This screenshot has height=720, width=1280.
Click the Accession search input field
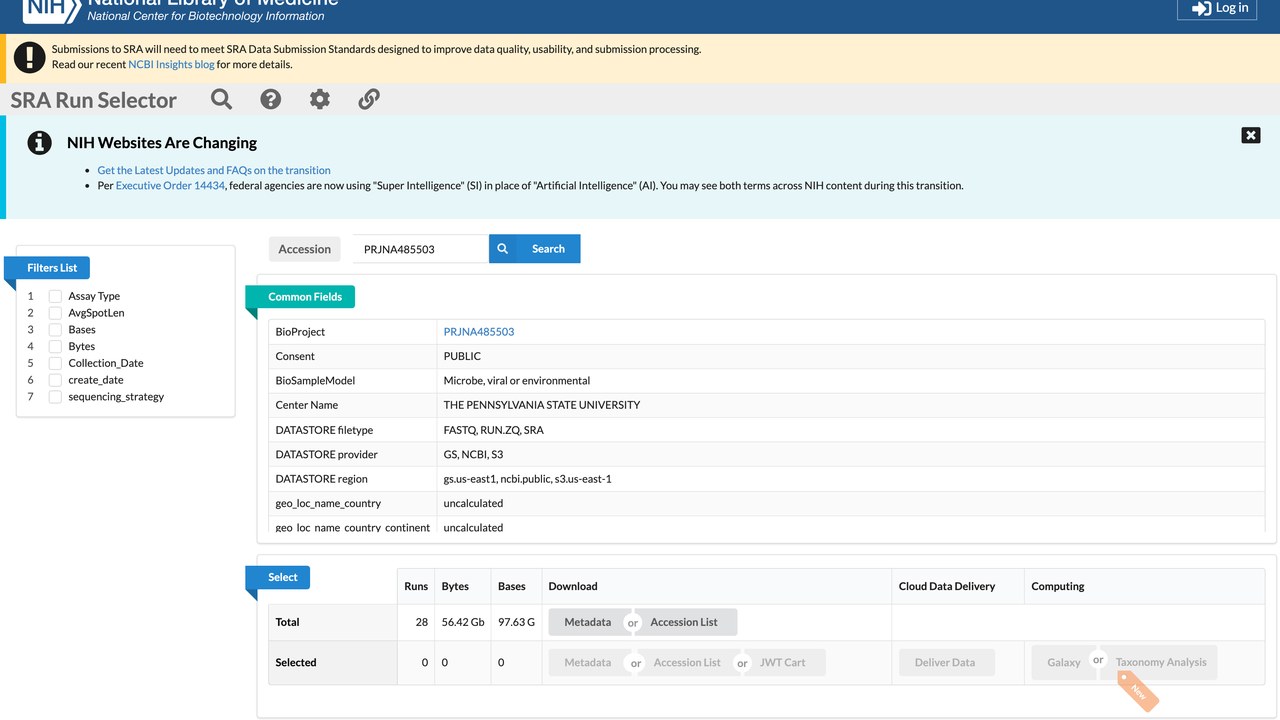420,249
